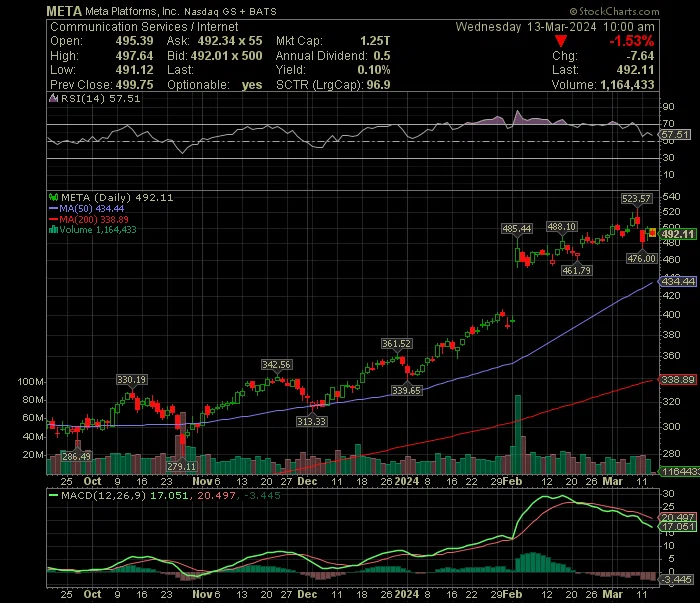Click the Annual Dividend value 0.5
700x603 pixels.
[x=382, y=56]
